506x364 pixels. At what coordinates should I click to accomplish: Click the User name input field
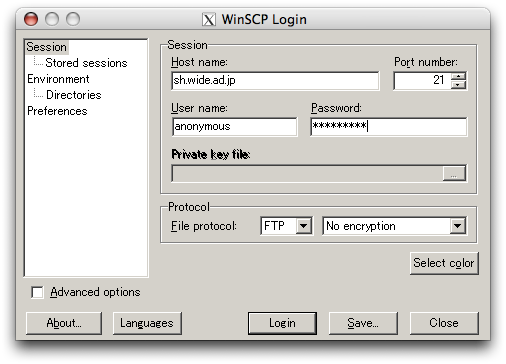point(235,127)
